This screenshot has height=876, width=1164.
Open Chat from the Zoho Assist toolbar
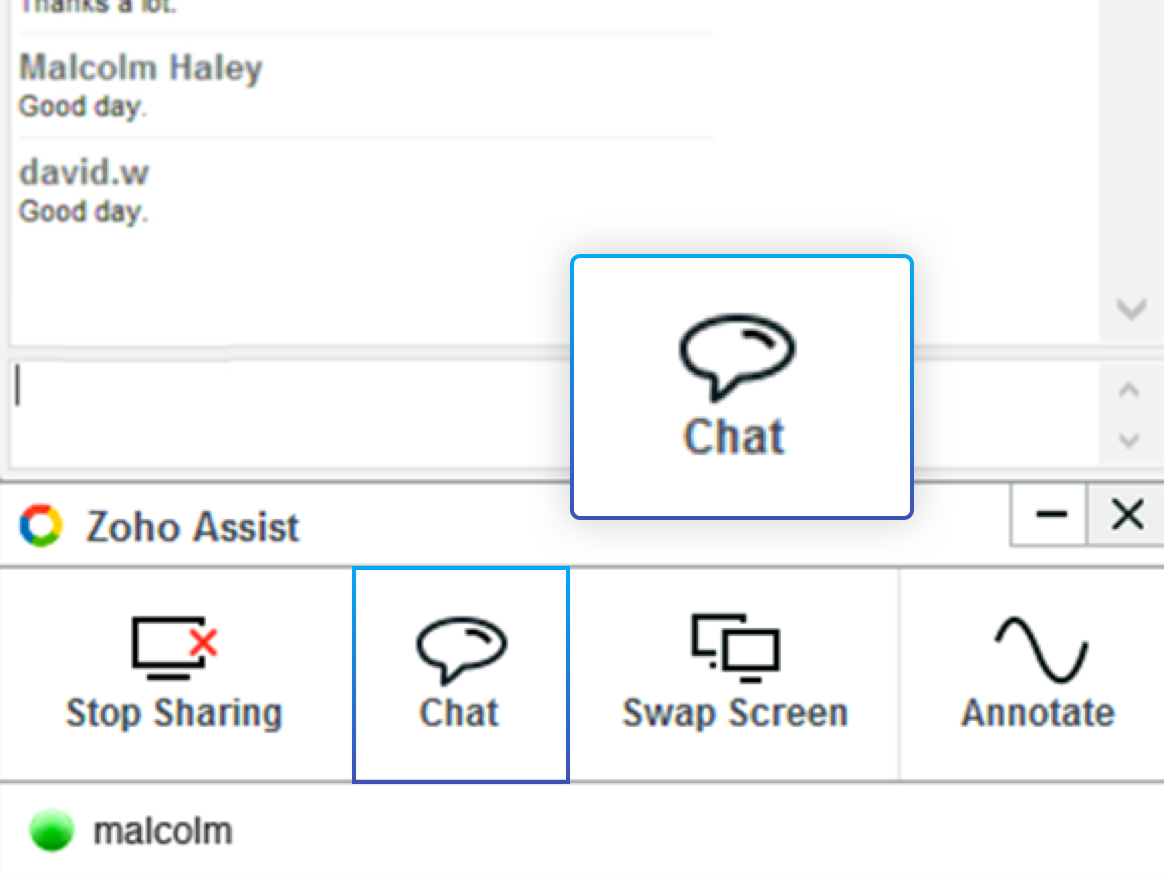coord(460,675)
